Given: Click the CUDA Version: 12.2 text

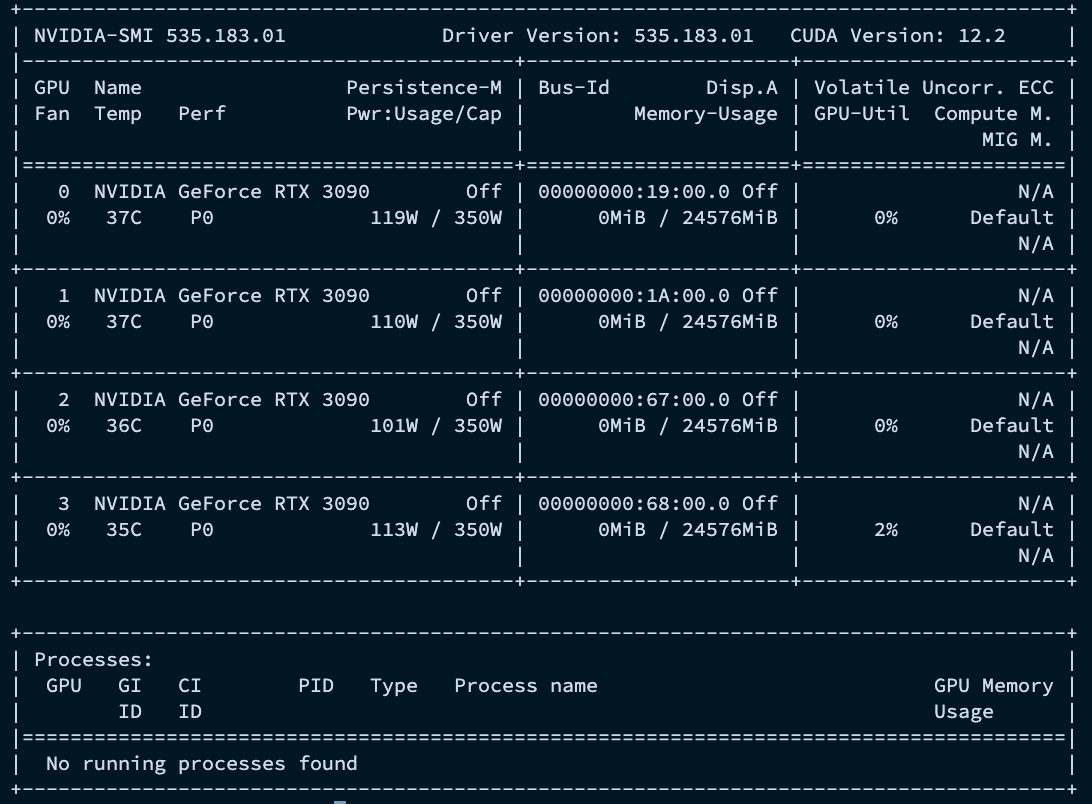Looking at the screenshot, I should 898,36.
